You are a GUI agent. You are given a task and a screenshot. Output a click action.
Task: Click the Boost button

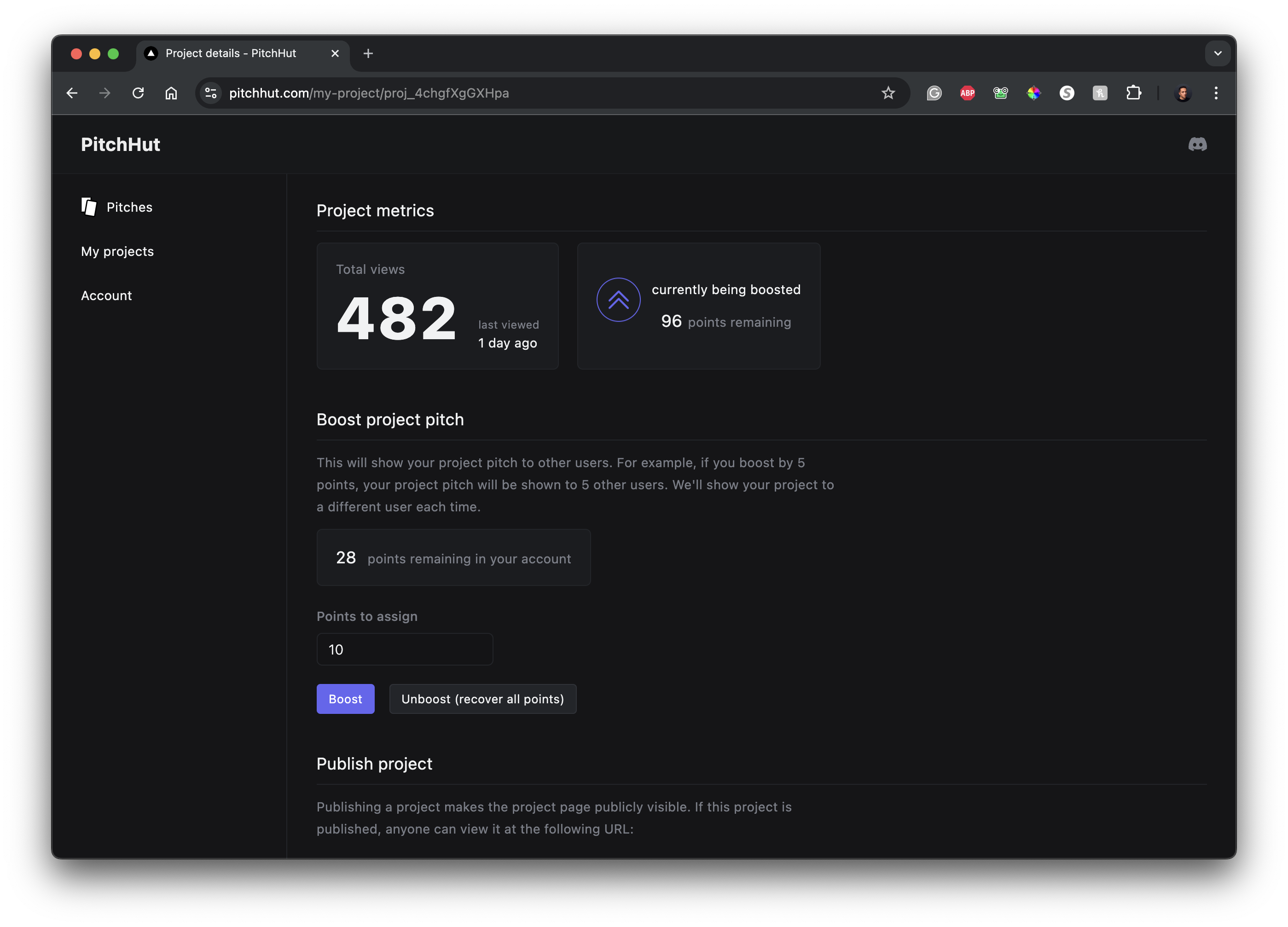pyautogui.click(x=345, y=699)
